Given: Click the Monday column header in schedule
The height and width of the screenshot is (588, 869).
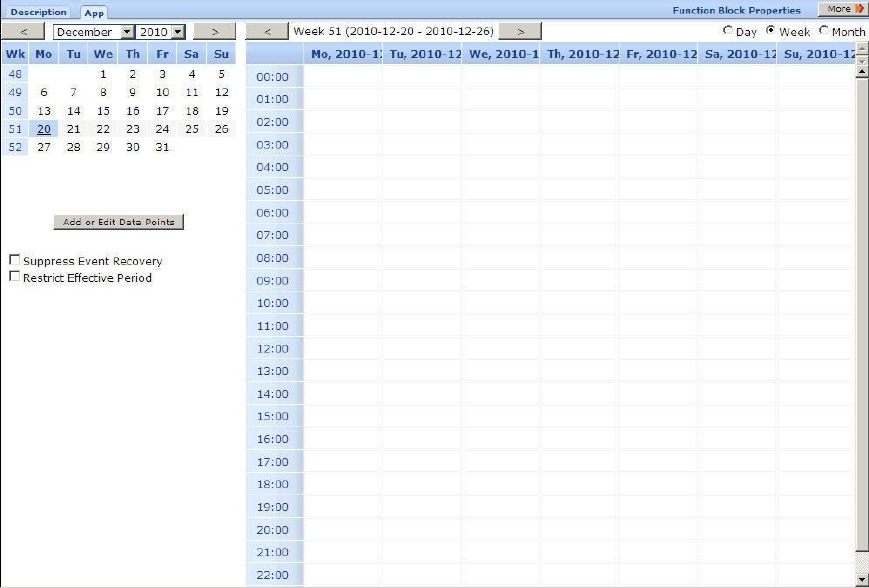Looking at the screenshot, I should 343,54.
